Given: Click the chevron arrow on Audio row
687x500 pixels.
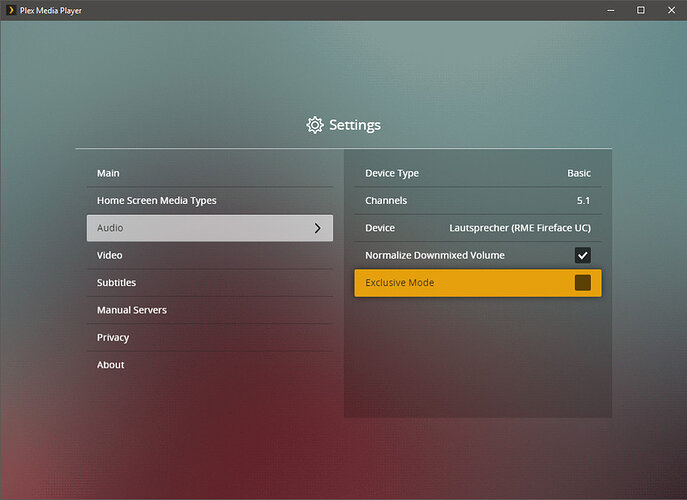Looking at the screenshot, I should [x=318, y=228].
